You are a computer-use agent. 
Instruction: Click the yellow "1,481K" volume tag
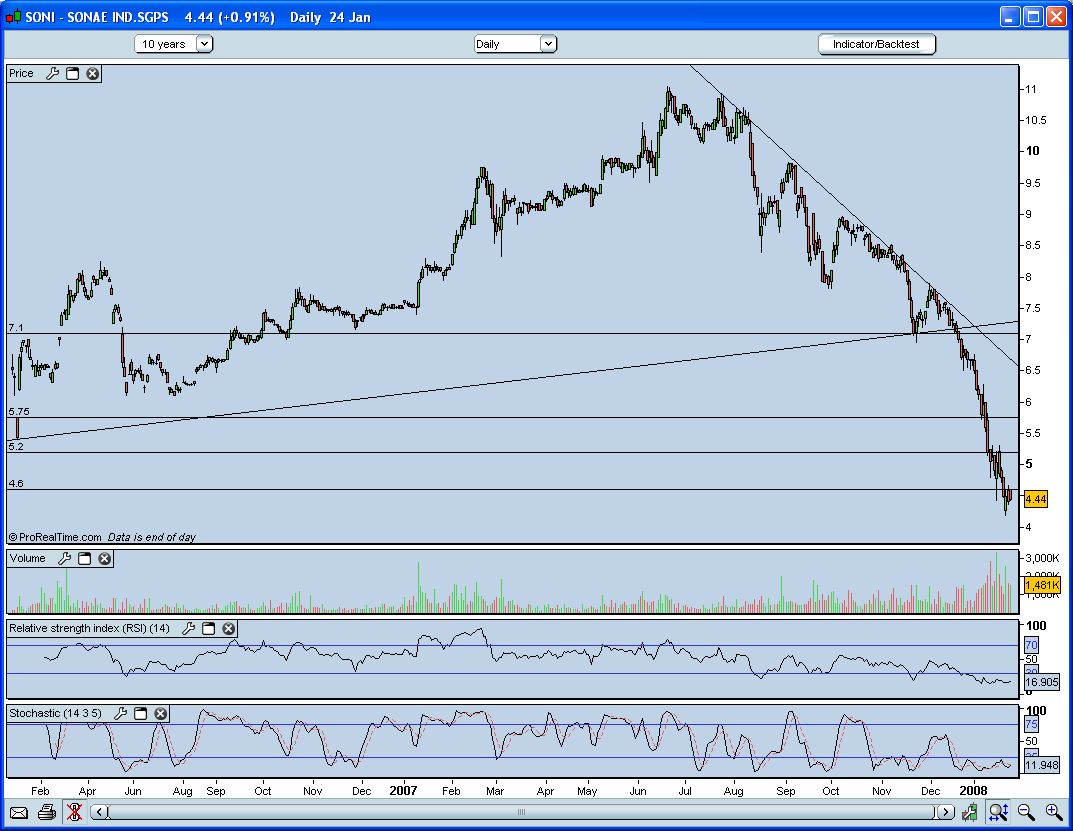1042,585
